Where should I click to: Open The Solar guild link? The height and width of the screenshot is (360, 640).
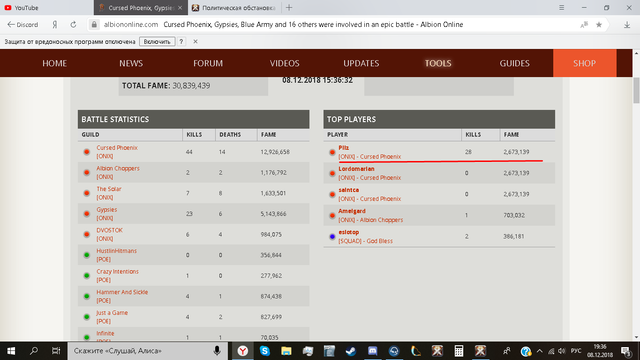click(109, 189)
